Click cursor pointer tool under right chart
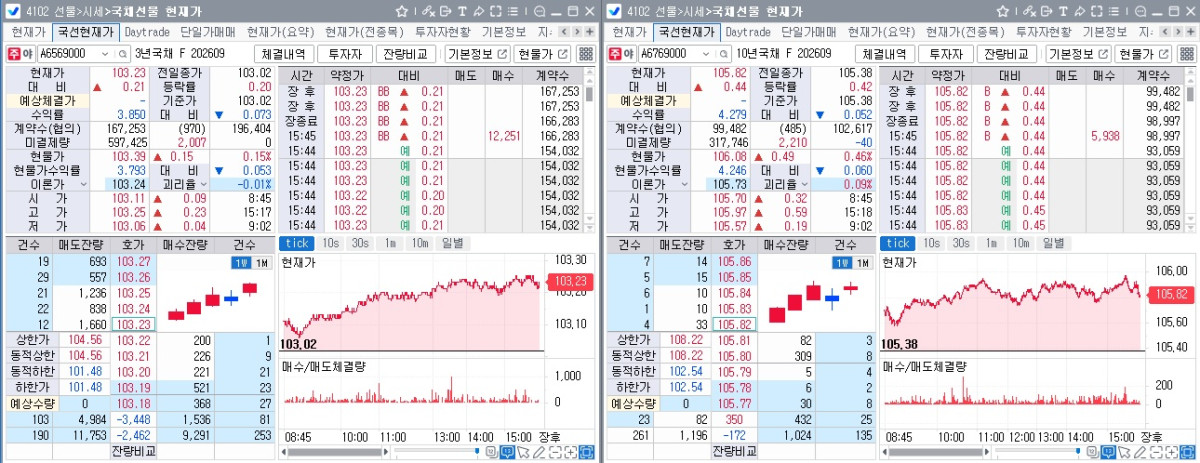Image resolution: width=1200 pixels, height=463 pixels. click(x=1123, y=452)
